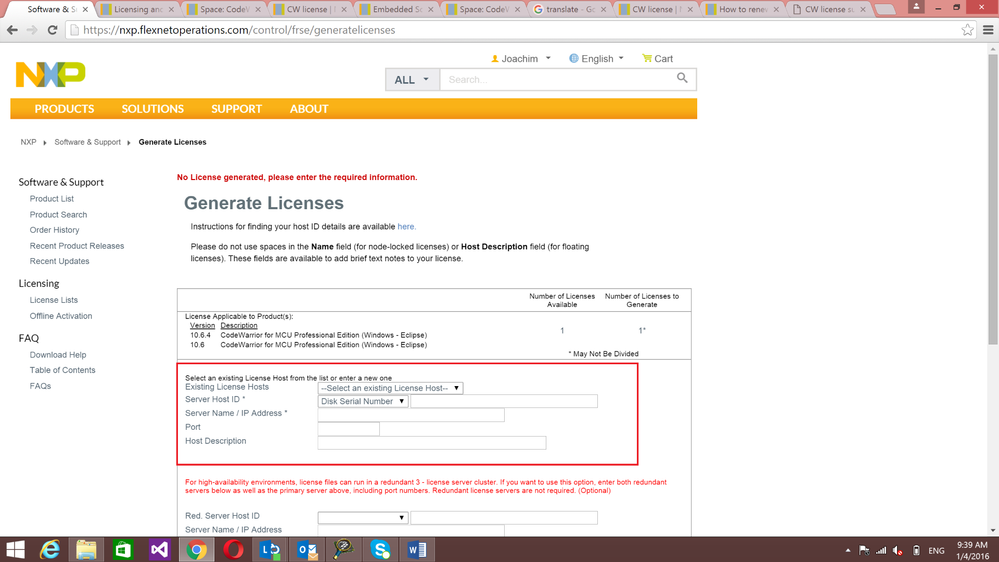Open File Explorer from taskbar

(86, 549)
